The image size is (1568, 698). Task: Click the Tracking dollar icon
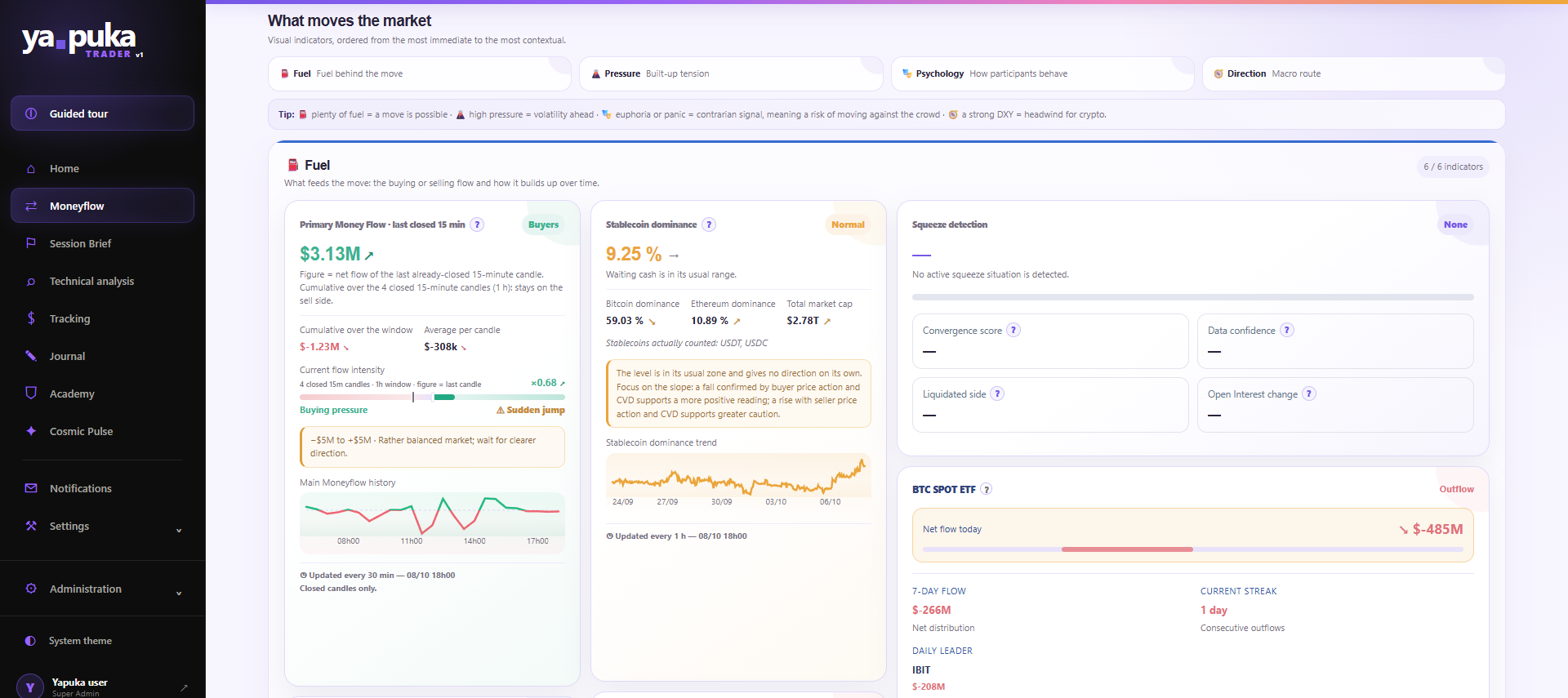31,318
